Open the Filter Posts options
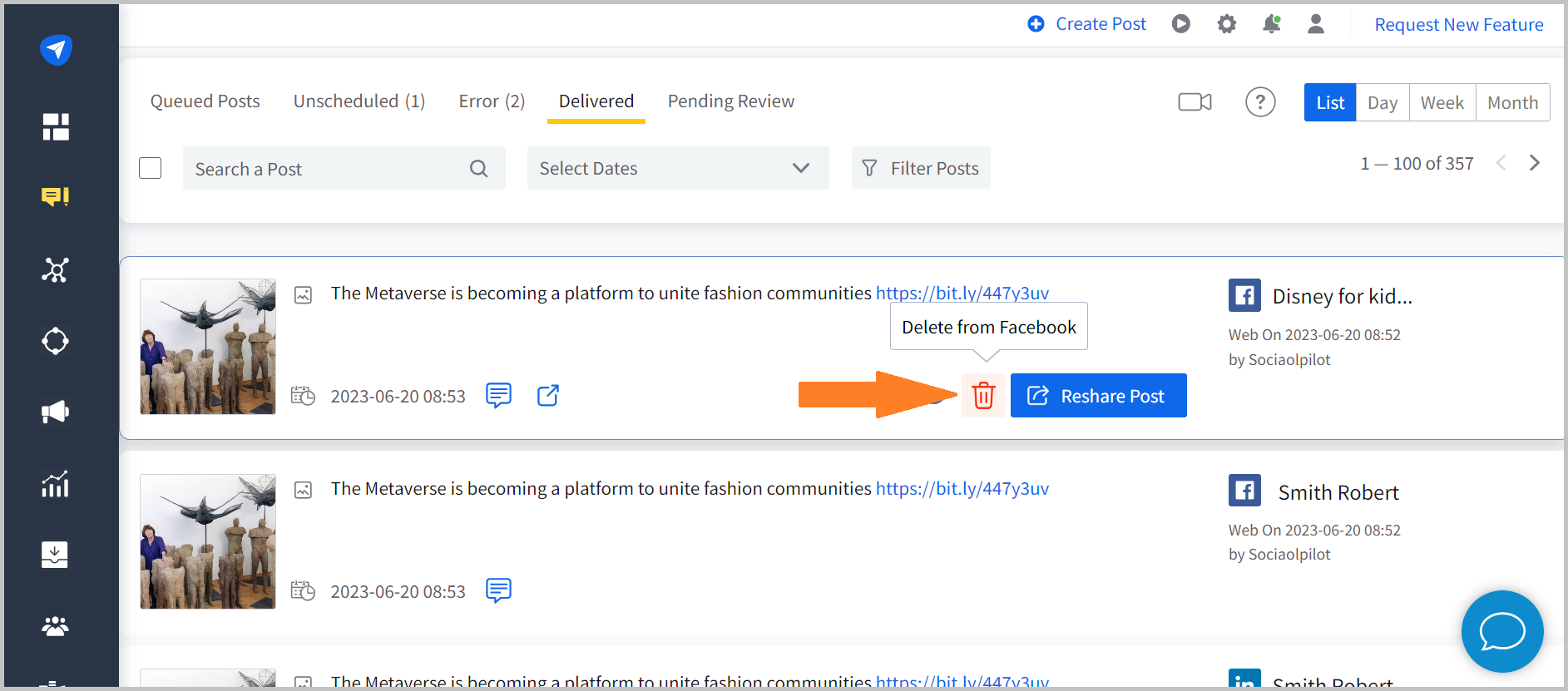Image resolution: width=1568 pixels, height=691 pixels. click(x=920, y=168)
